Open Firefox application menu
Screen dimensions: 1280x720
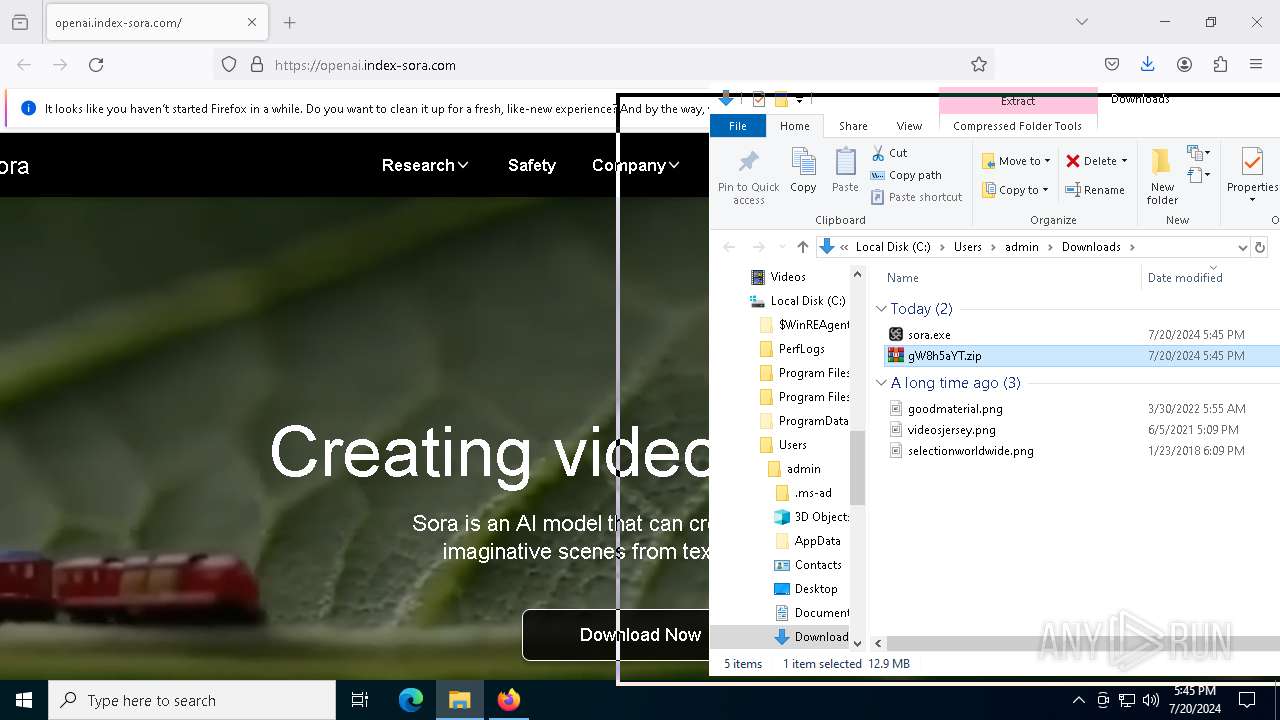[x=1256, y=65]
